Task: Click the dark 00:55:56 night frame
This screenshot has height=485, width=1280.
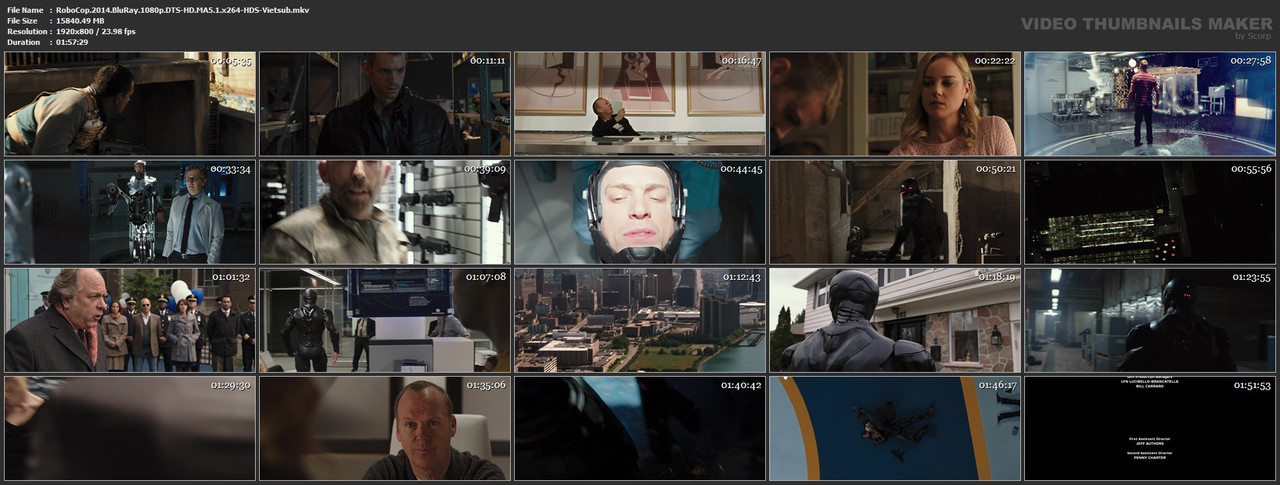Action: 1150,212
